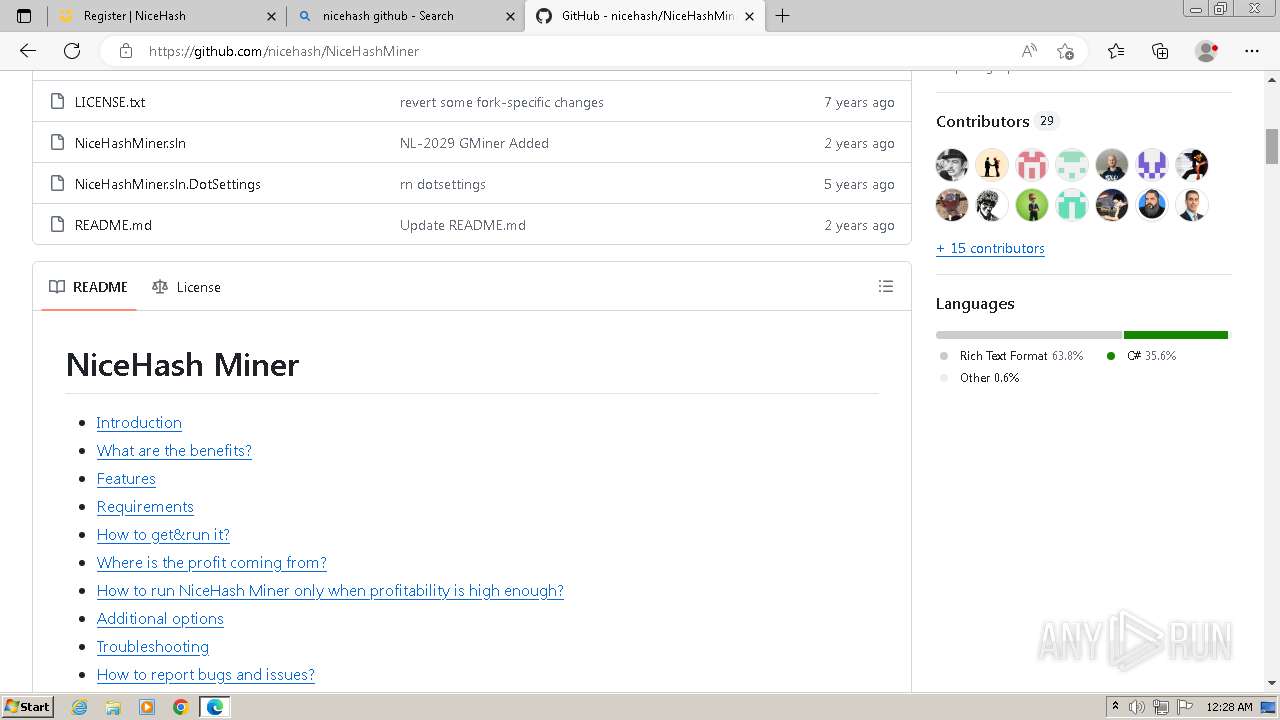Show hidden tray icons arrow

click(x=1115, y=707)
